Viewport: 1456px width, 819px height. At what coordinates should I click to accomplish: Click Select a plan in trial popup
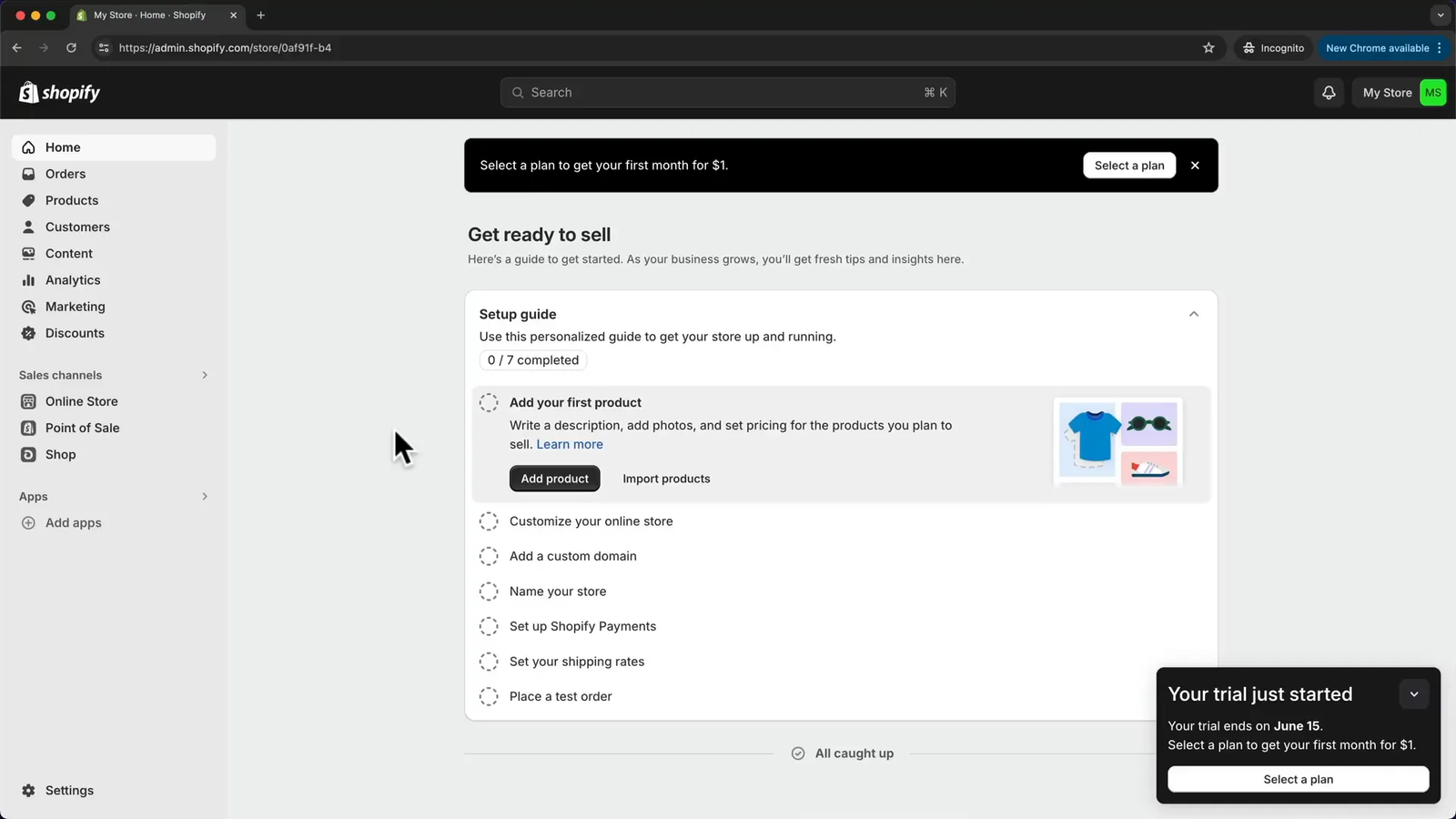point(1298,779)
